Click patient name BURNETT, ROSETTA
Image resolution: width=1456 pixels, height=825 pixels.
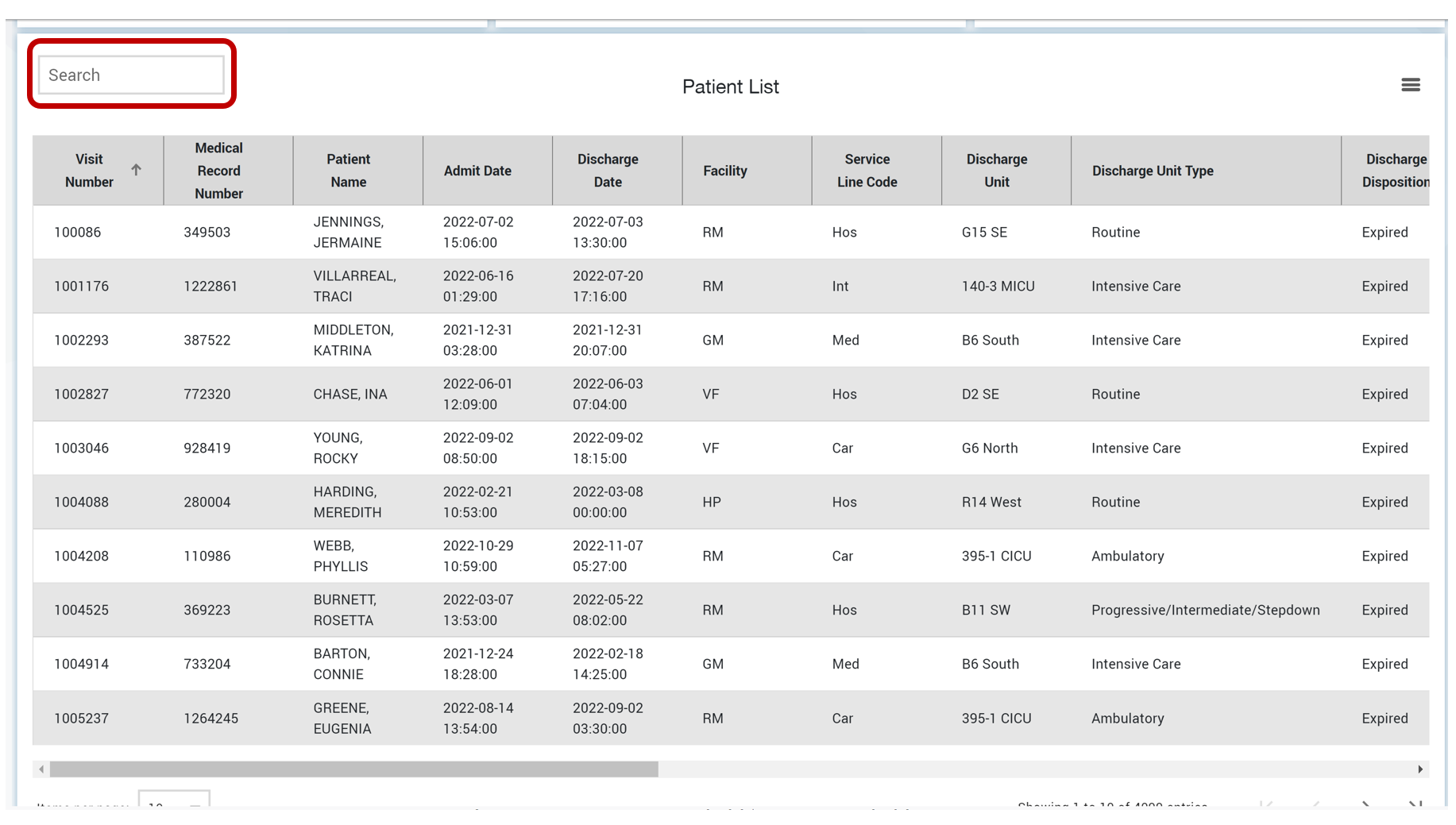tap(346, 611)
